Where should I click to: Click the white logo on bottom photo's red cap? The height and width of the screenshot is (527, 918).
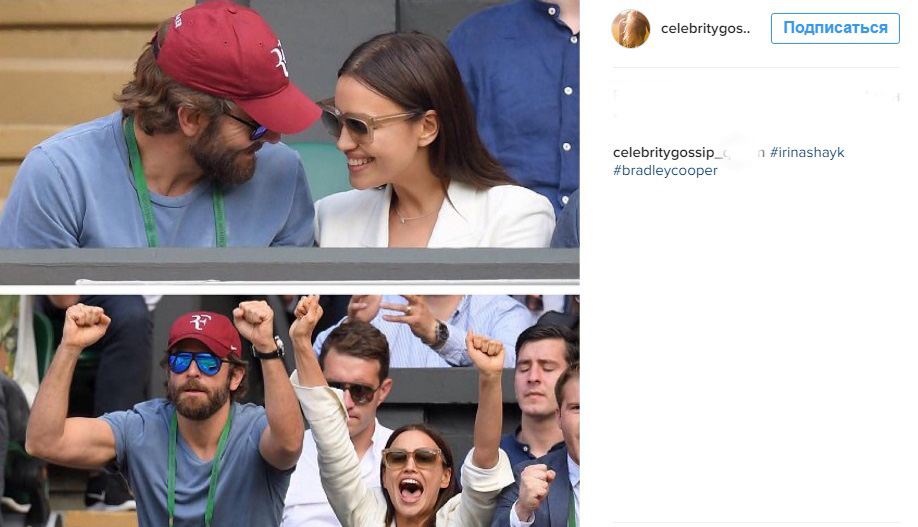(x=200, y=323)
